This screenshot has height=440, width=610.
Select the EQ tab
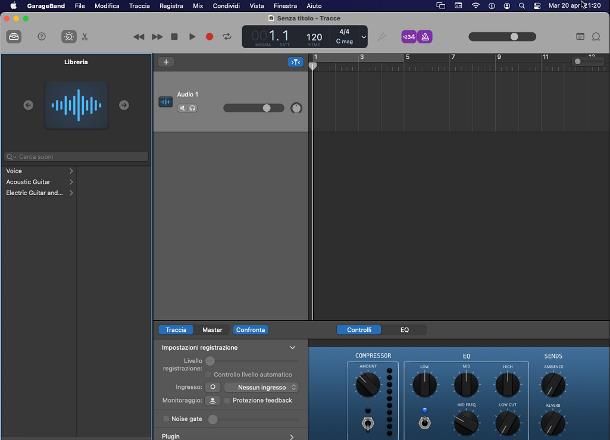(x=405, y=330)
